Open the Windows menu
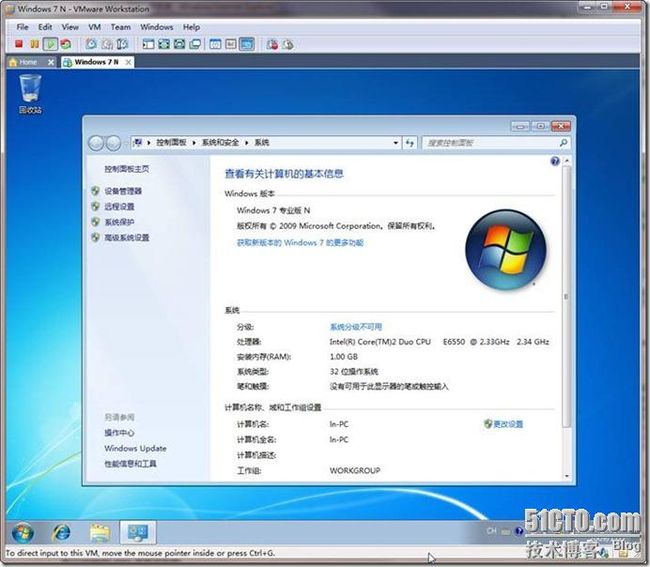This screenshot has height=567, width=650. point(157,27)
